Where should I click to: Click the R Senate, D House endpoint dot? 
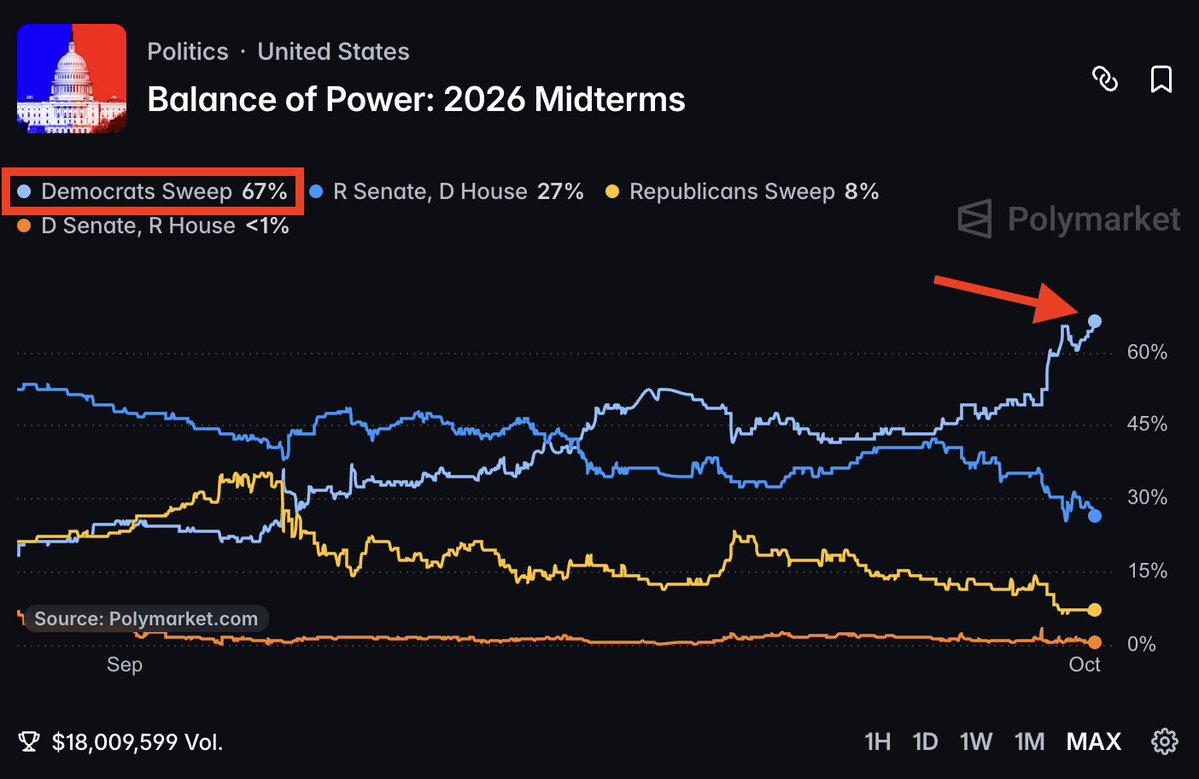tap(1094, 516)
